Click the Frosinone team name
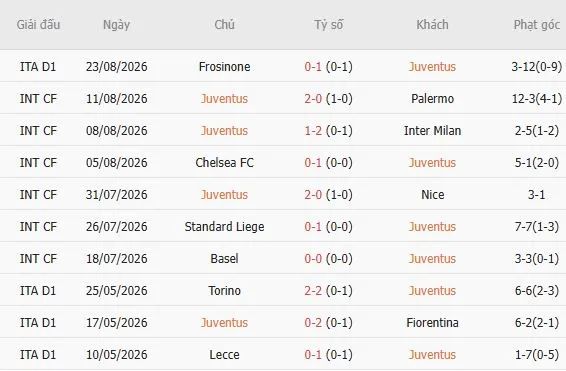Screen dimensions: 566x371 [x=224, y=67]
